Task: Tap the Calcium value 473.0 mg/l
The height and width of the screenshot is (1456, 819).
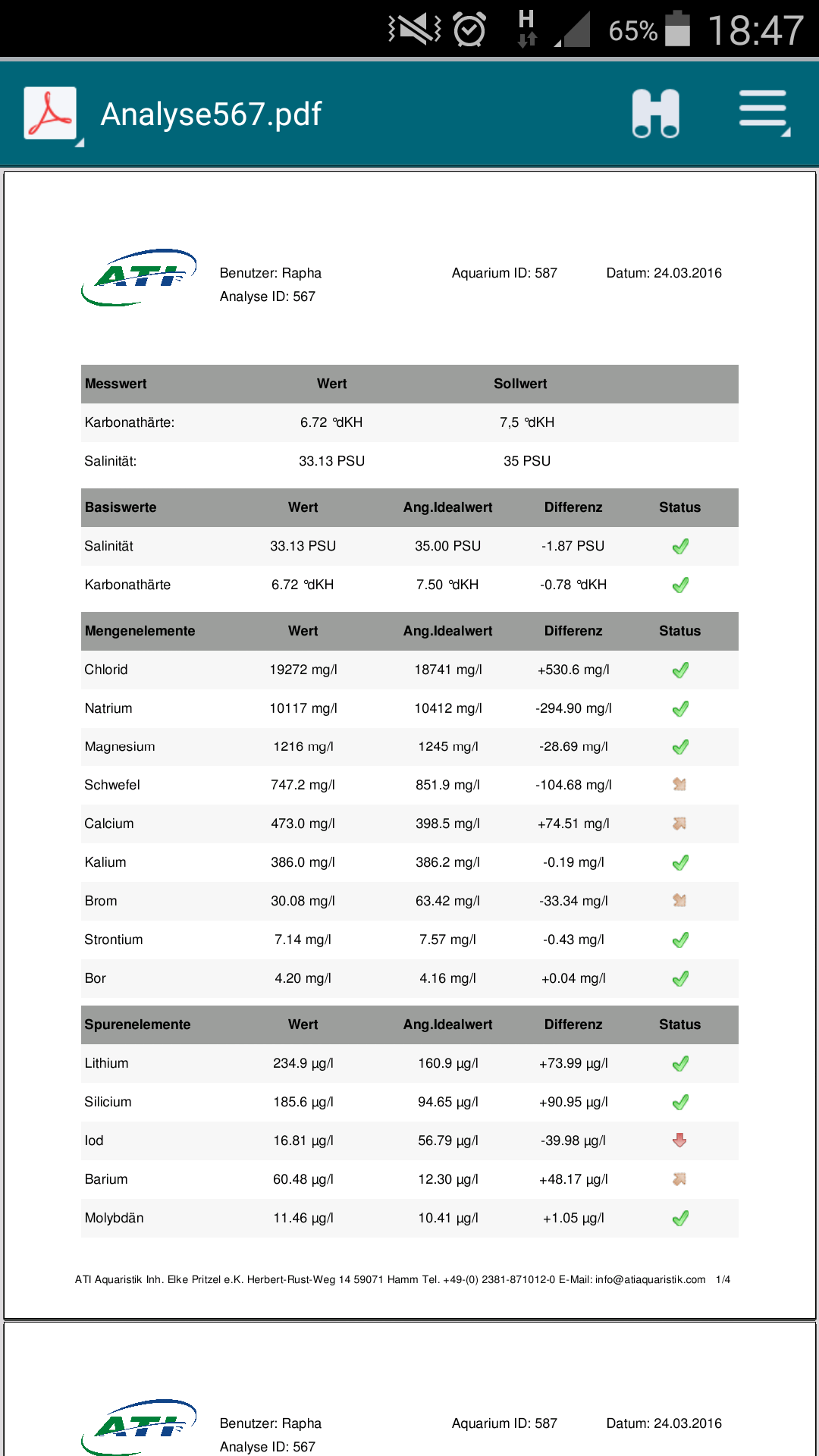Action: 303,824
